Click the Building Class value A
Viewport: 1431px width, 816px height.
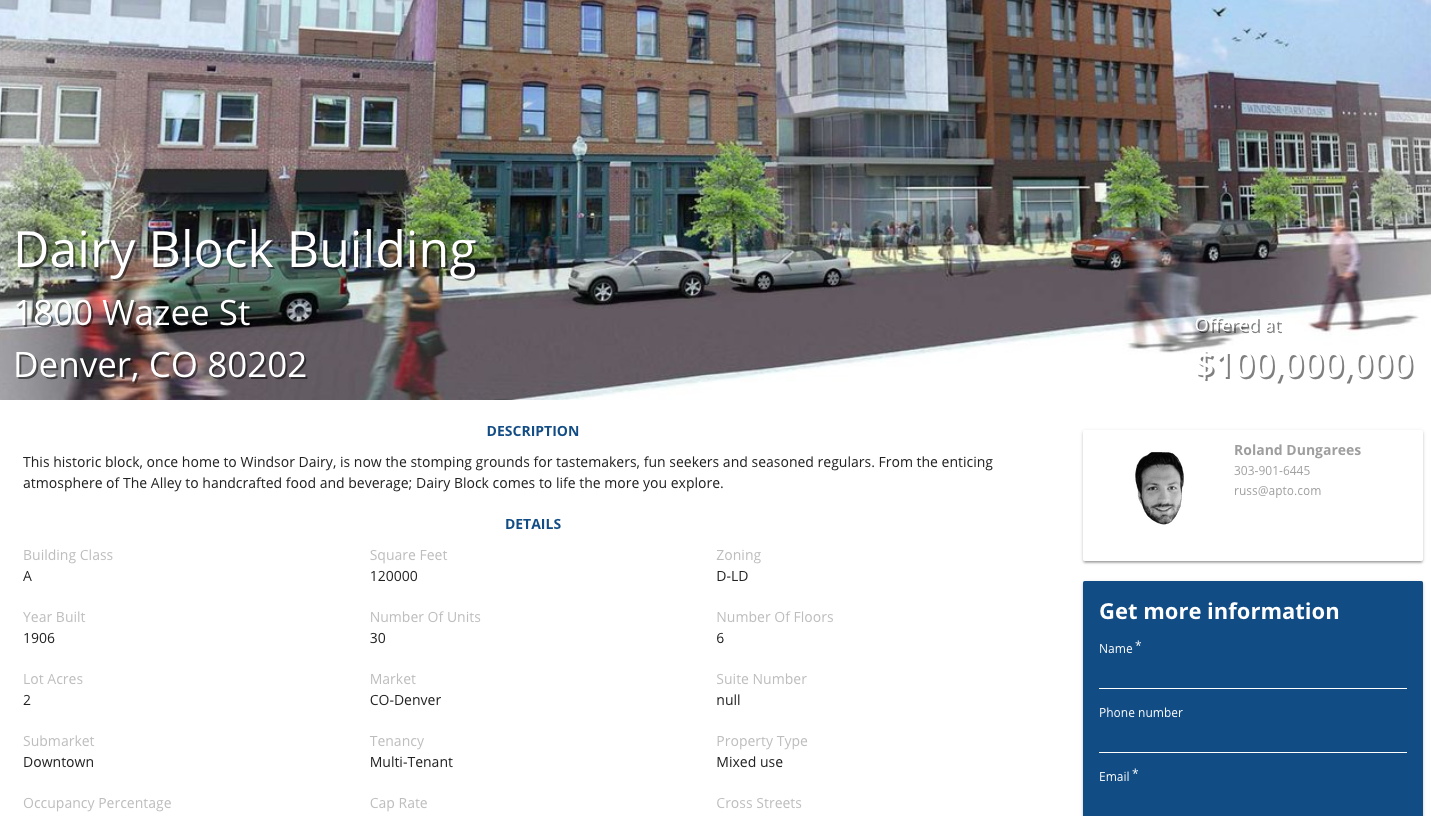coord(28,576)
